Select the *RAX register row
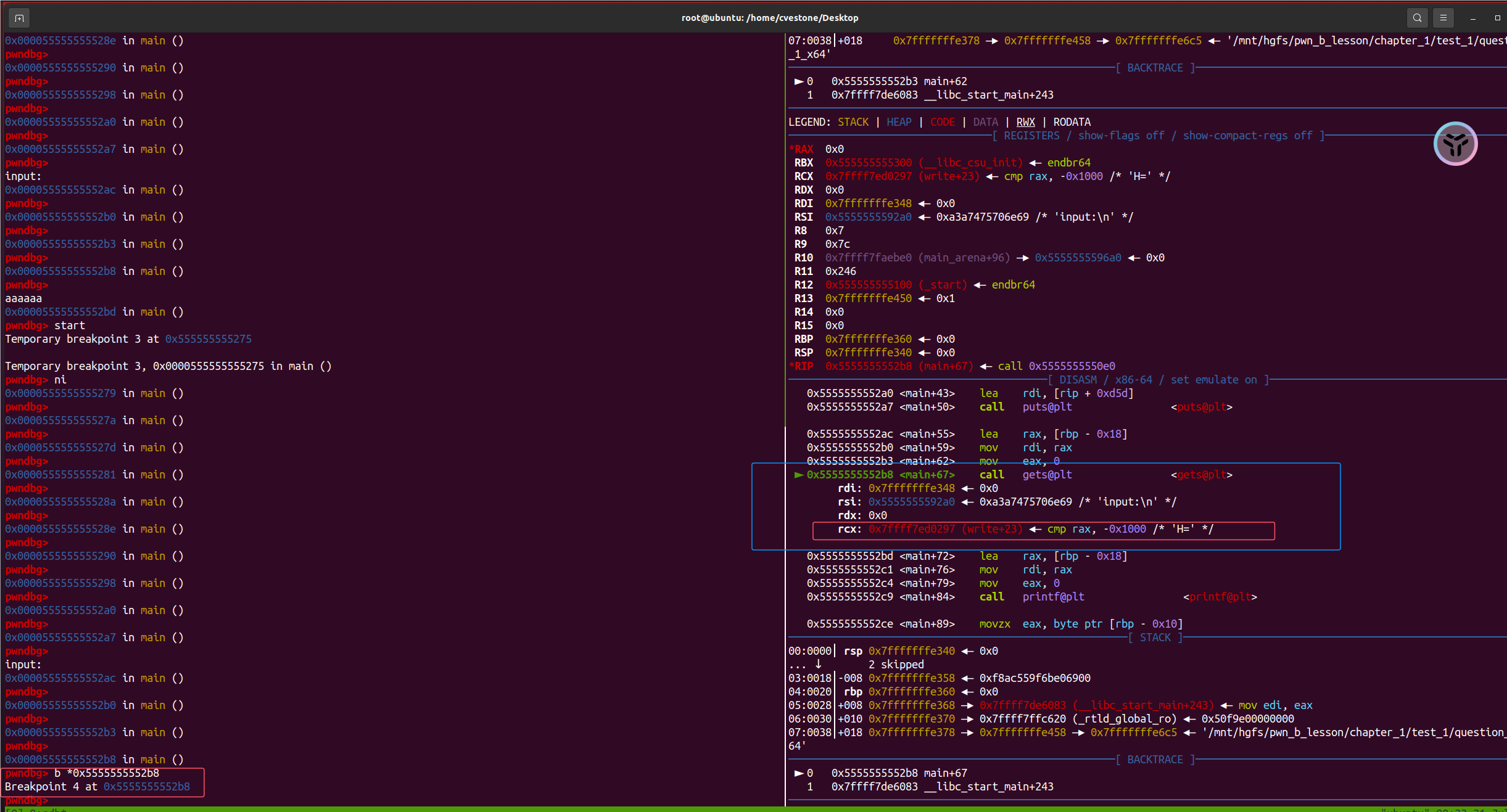Image resolution: width=1507 pixels, height=812 pixels. click(x=816, y=149)
